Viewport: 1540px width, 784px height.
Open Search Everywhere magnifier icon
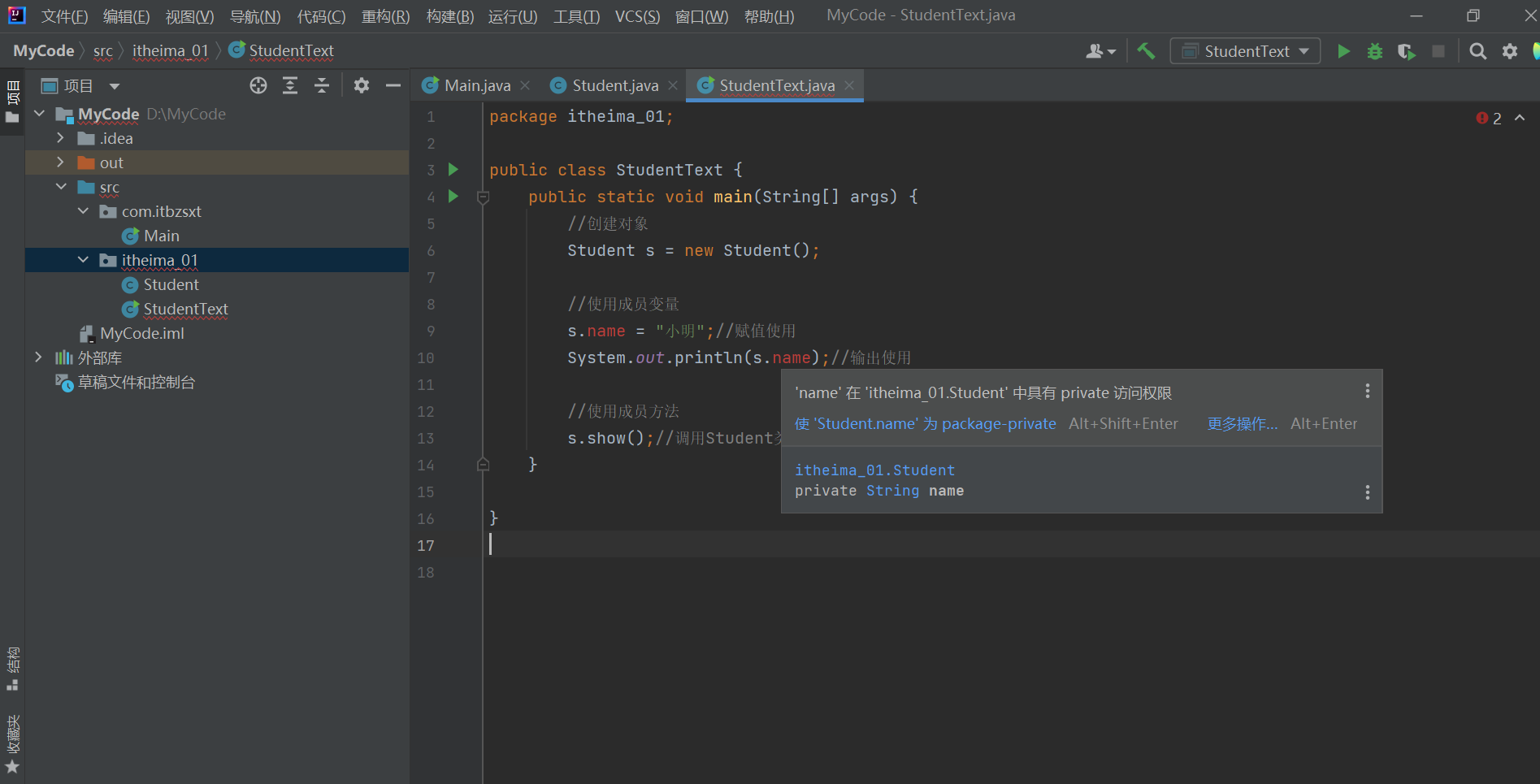[1478, 51]
